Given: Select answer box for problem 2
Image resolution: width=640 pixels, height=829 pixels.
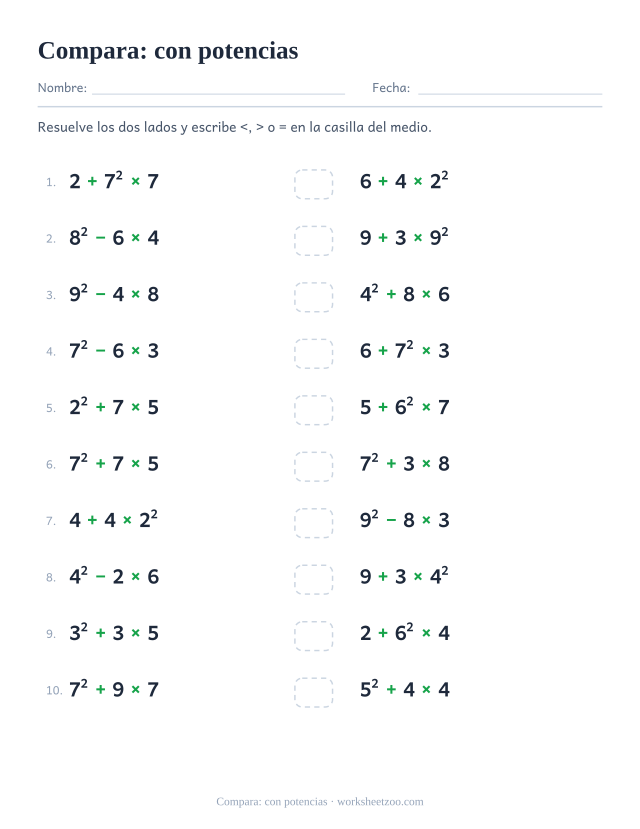Looking at the screenshot, I should coord(314,241).
